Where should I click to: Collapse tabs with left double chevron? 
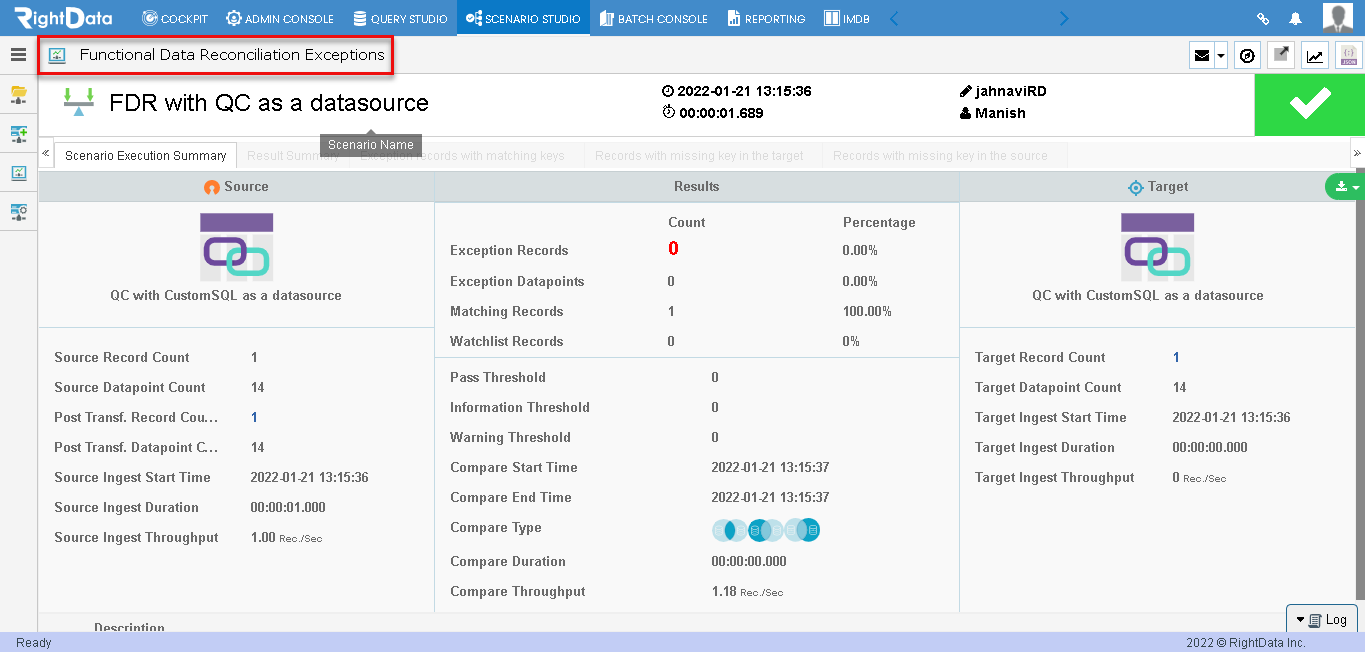46,154
